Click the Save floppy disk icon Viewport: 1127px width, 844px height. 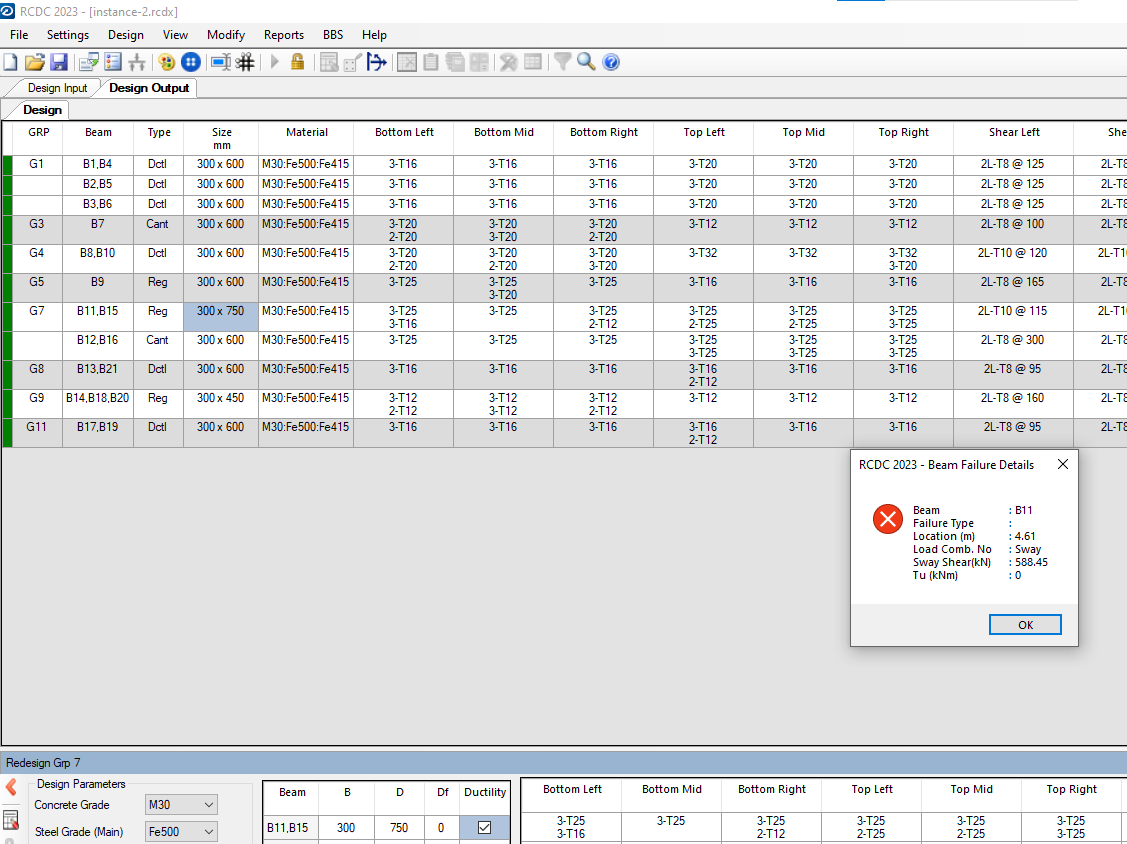click(58, 62)
